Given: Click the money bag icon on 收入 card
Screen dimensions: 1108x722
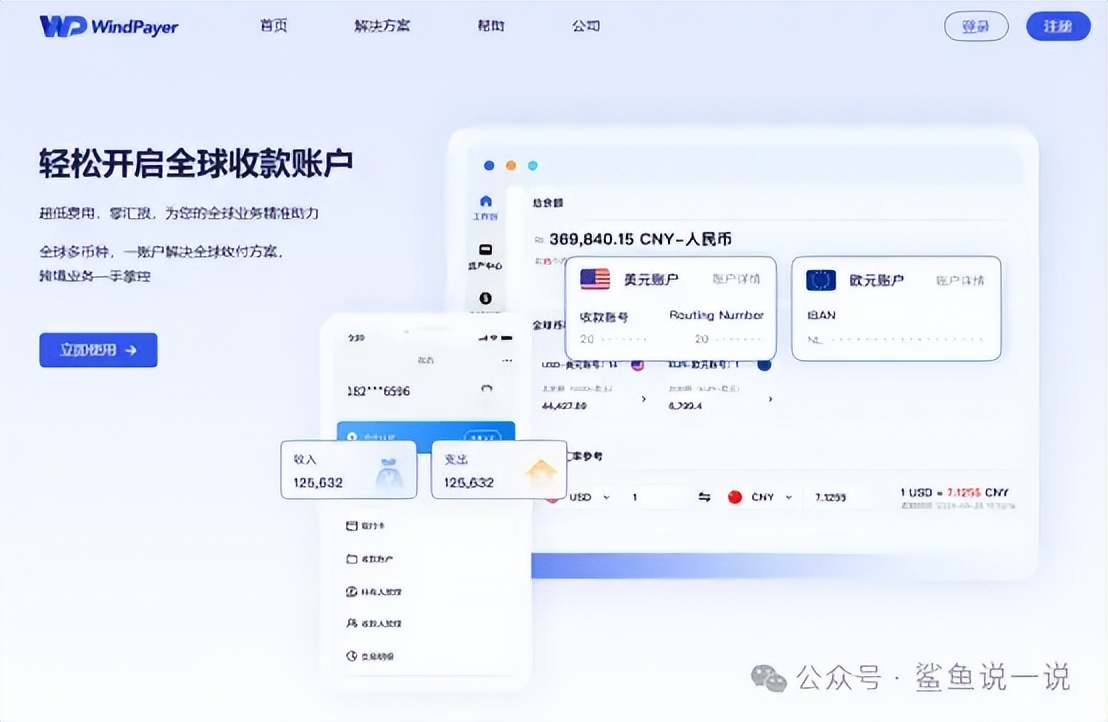Looking at the screenshot, I should pos(389,473).
